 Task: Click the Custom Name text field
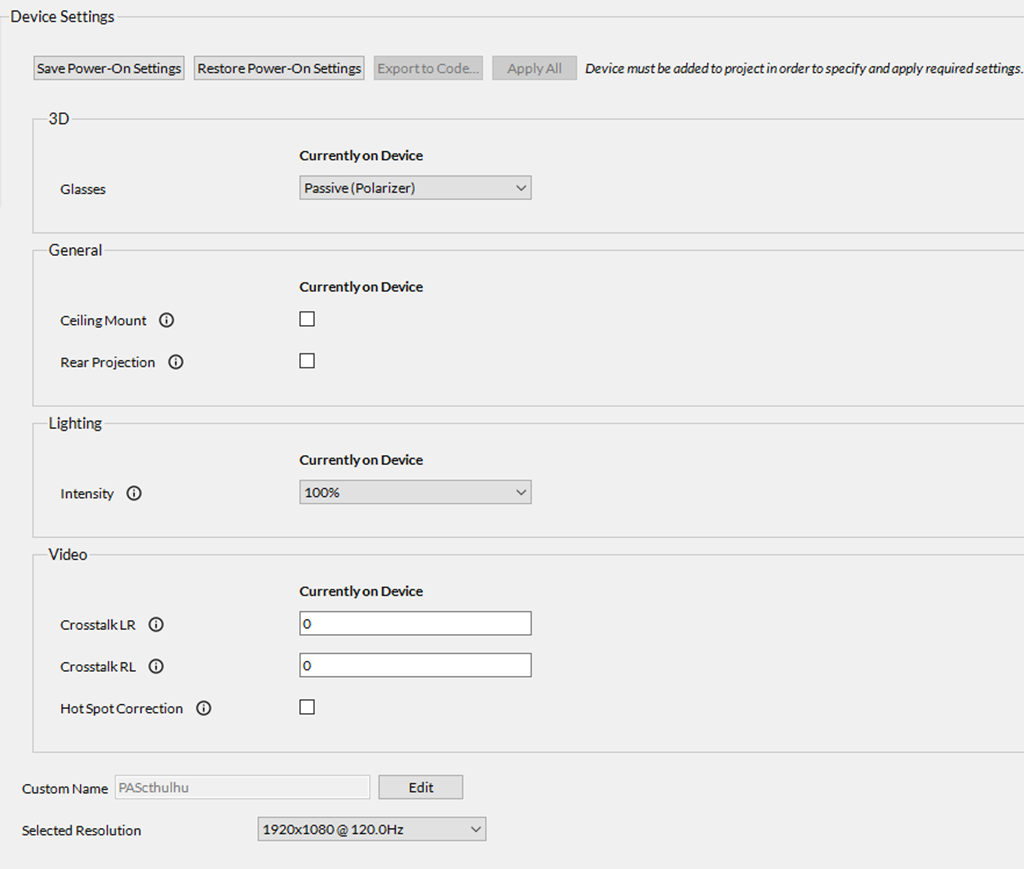(242, 787)
